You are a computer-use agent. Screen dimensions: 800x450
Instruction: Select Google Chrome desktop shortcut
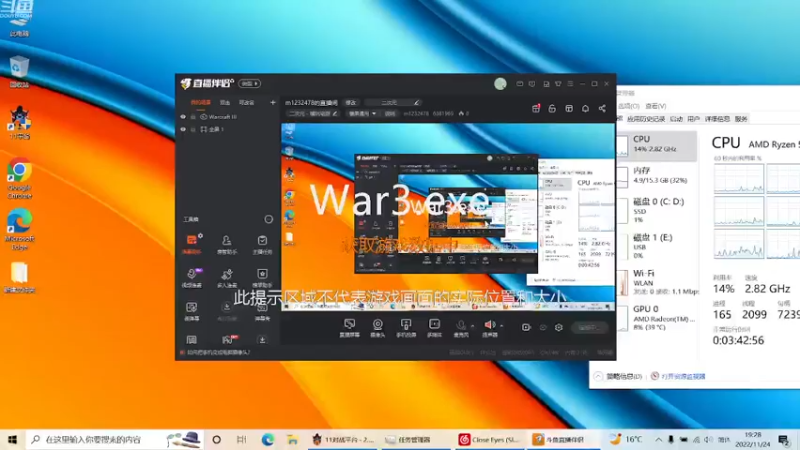19,178
